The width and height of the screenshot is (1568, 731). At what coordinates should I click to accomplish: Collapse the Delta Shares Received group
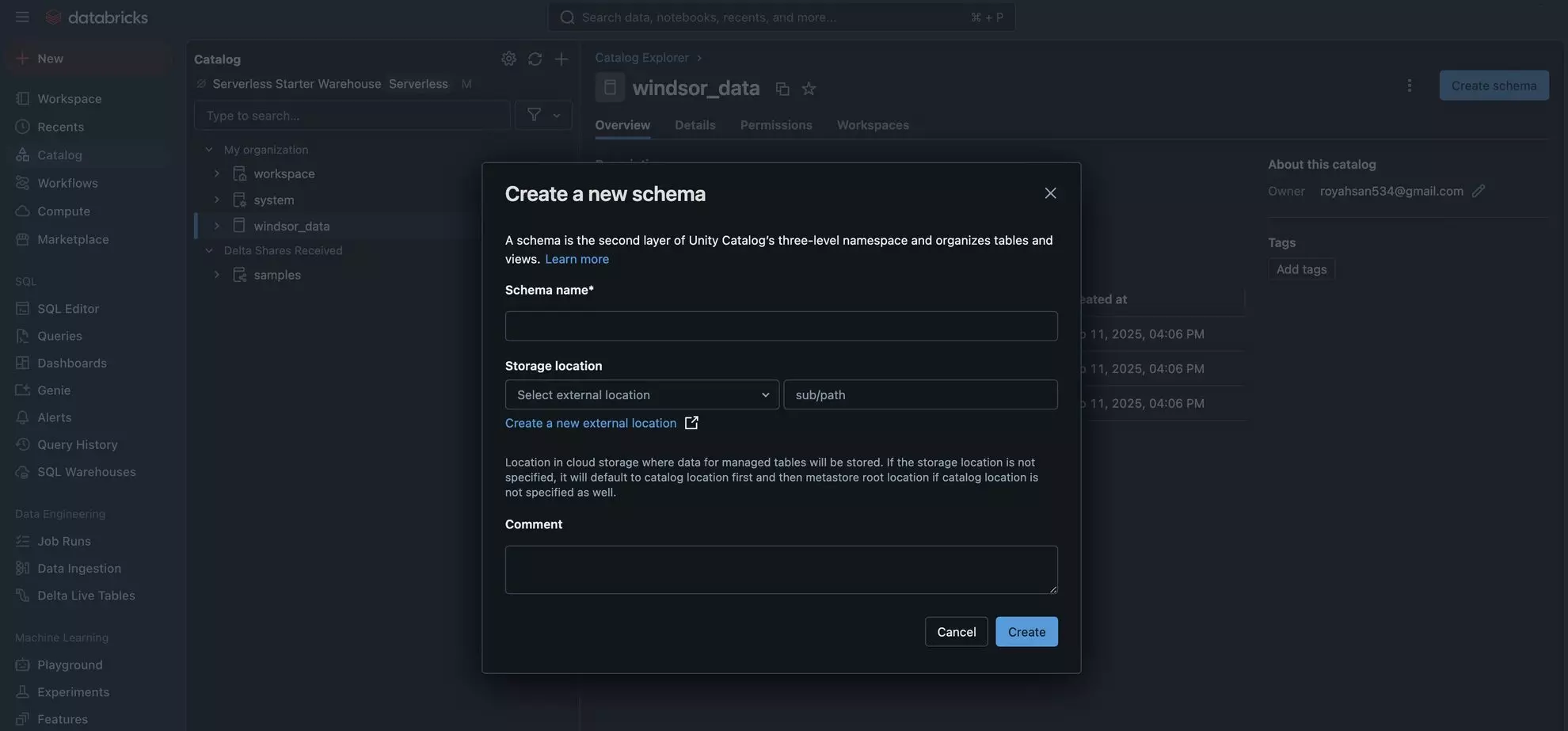coord(208,250)
